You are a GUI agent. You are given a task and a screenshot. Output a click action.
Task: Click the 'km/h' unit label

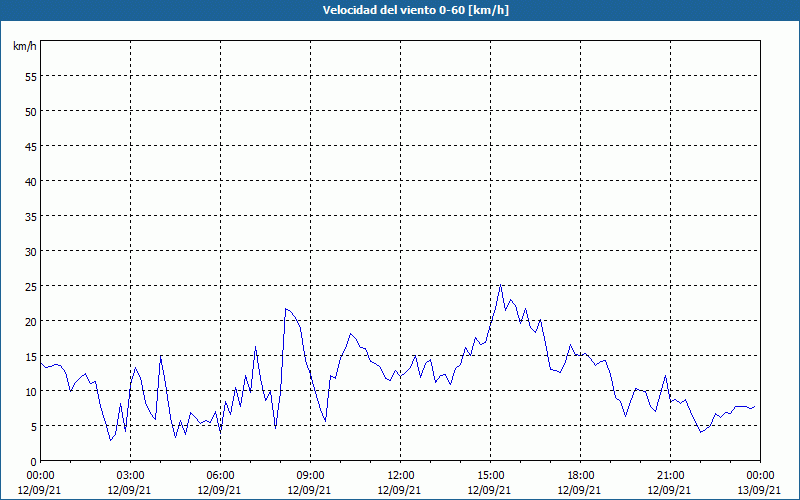[x=24, y=46]
